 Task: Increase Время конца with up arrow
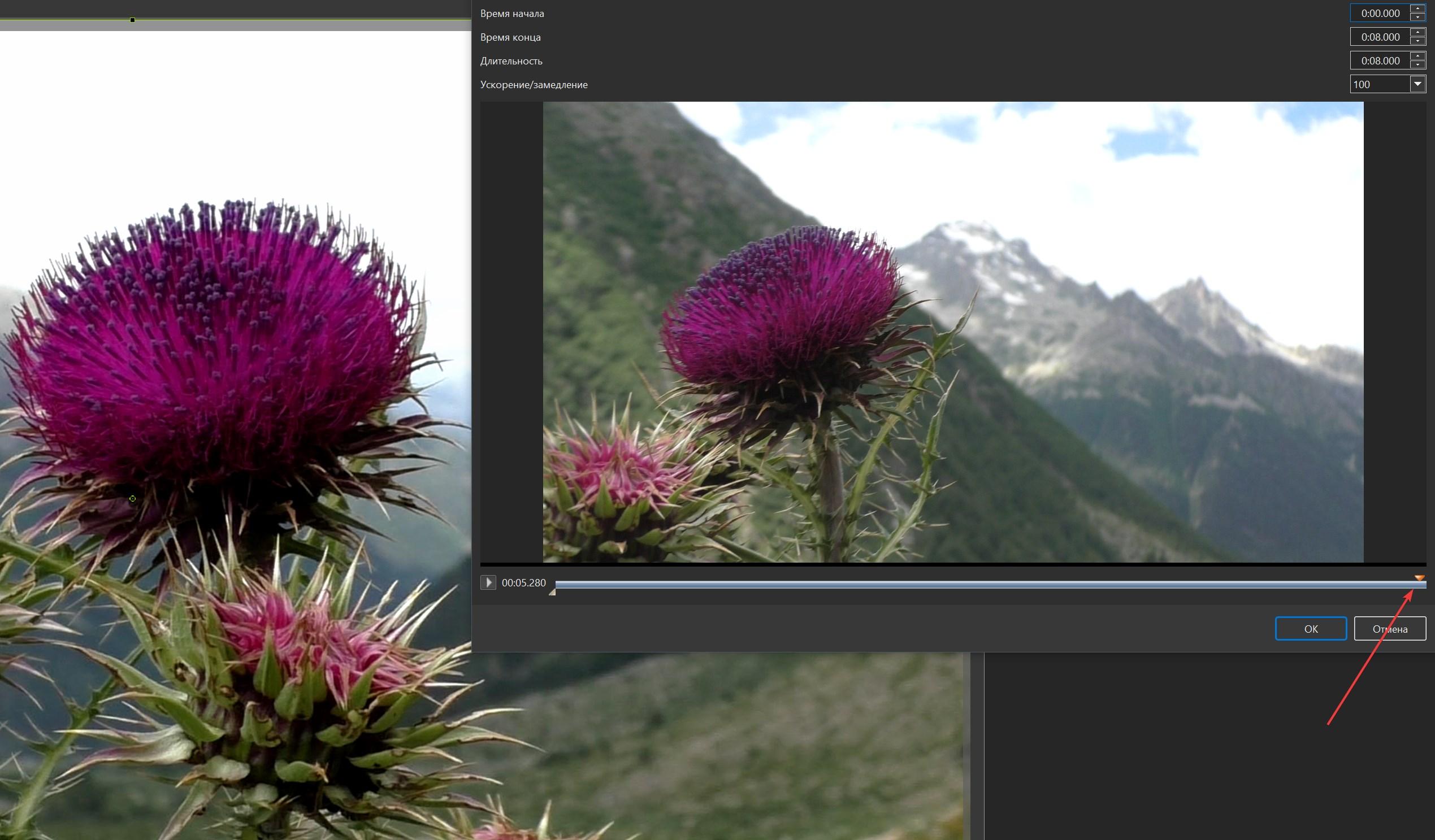(1417, 32)
